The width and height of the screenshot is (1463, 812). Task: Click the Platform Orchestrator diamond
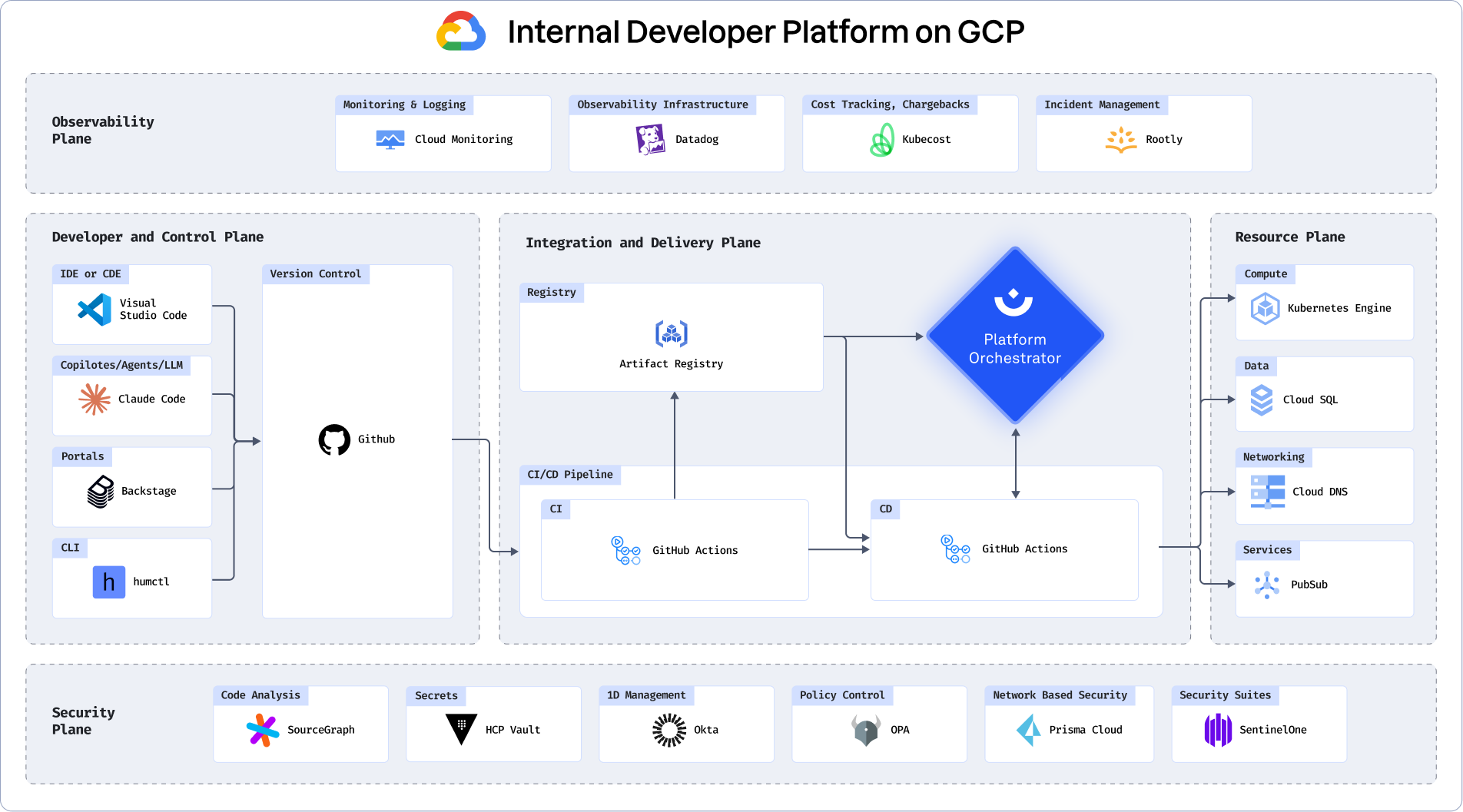1015,335
